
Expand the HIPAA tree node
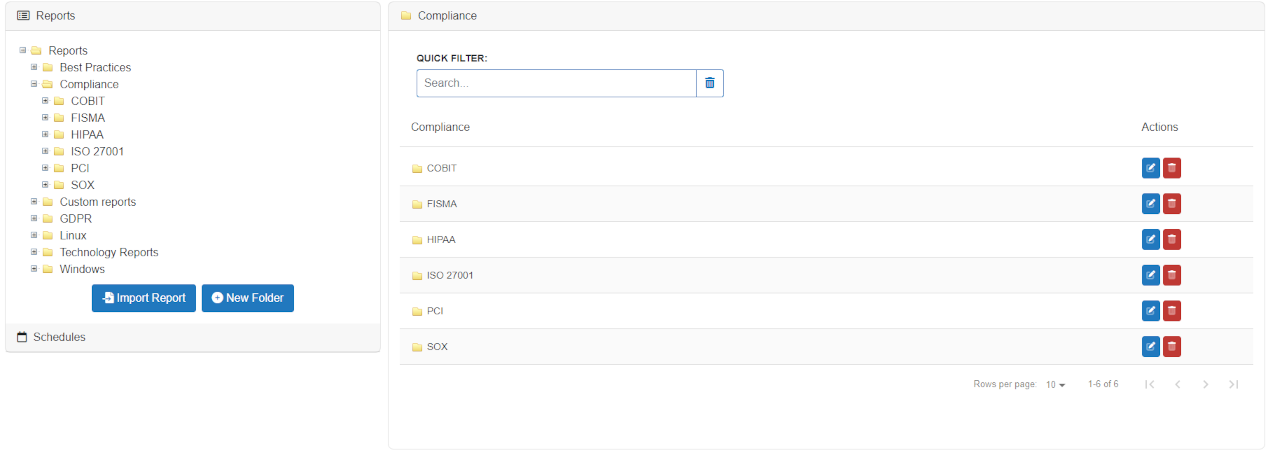point(45,134)
